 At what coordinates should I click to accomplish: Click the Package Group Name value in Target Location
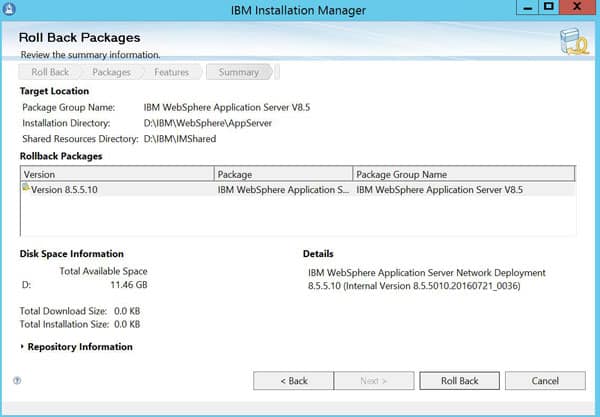point(227,108)
